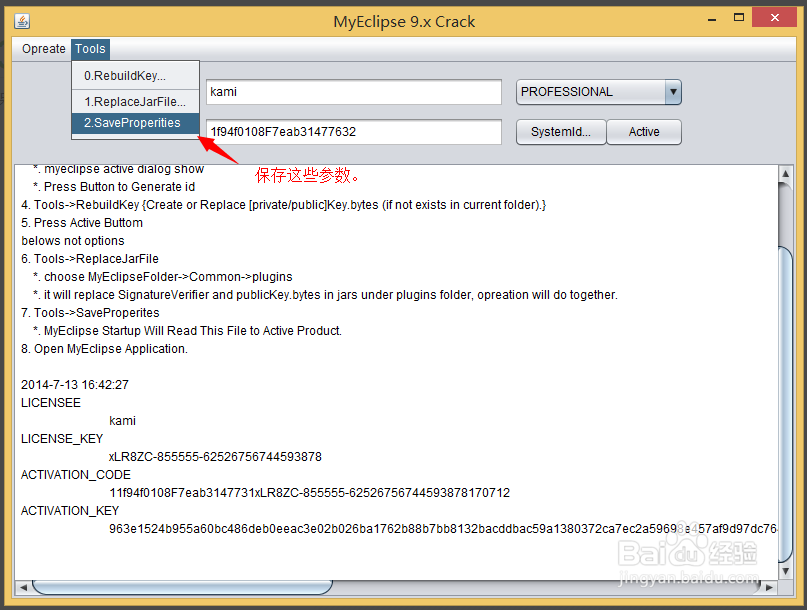
Task: Click line 'it will replace SignatureVerifier' text
Action: 325,294
